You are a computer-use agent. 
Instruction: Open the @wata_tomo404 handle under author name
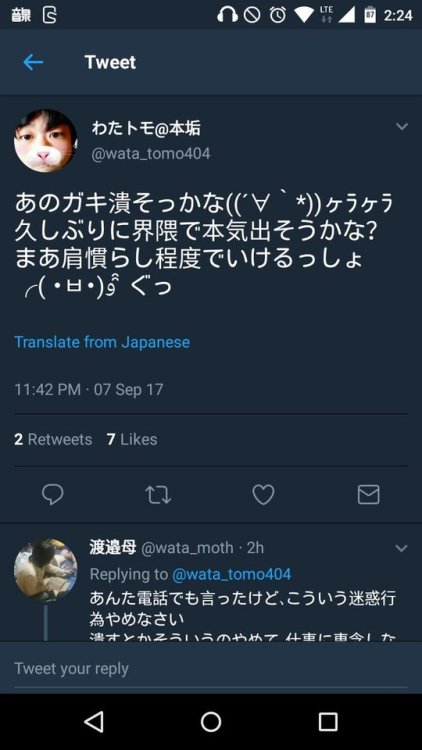click(x=151, y=154)
